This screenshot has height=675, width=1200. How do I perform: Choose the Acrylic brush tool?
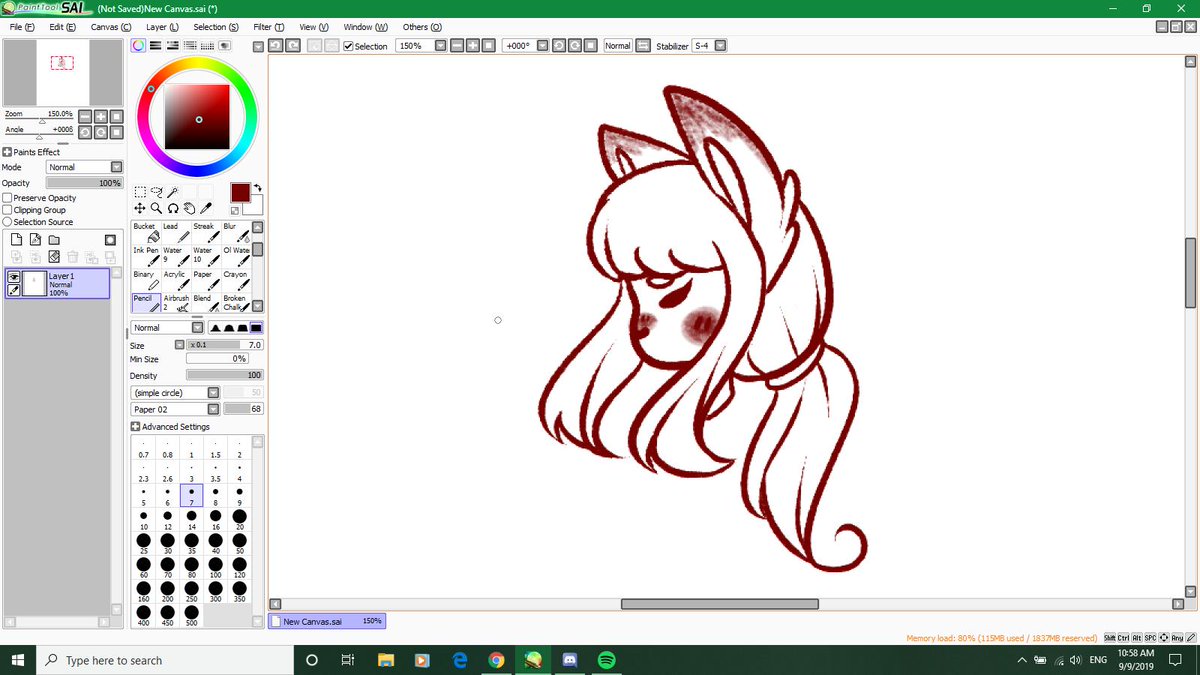[176, 281]
